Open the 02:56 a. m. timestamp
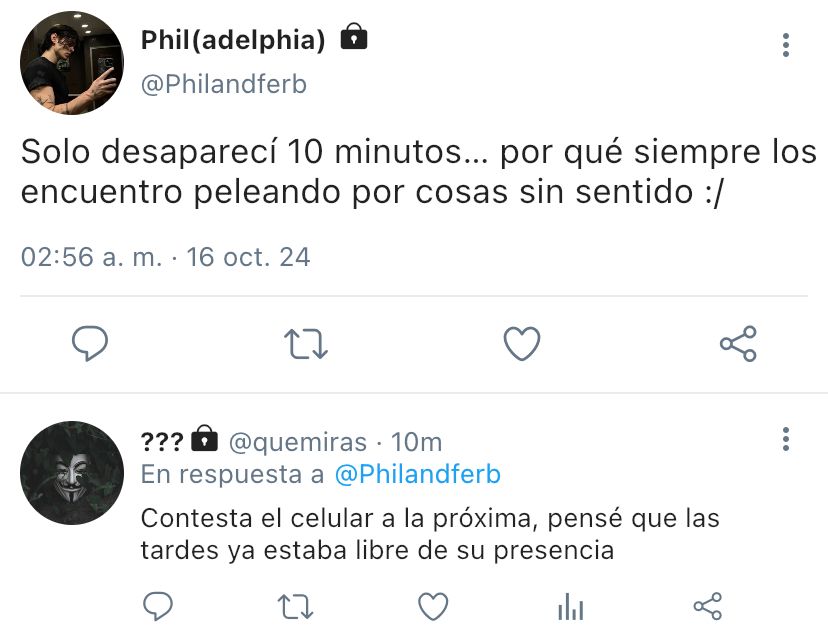Viewport: 828px width, 639px height. coord(92,257)
